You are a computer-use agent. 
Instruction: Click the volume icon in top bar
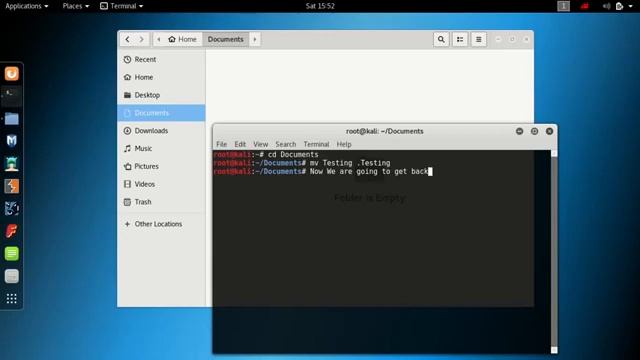coord(607,6)
